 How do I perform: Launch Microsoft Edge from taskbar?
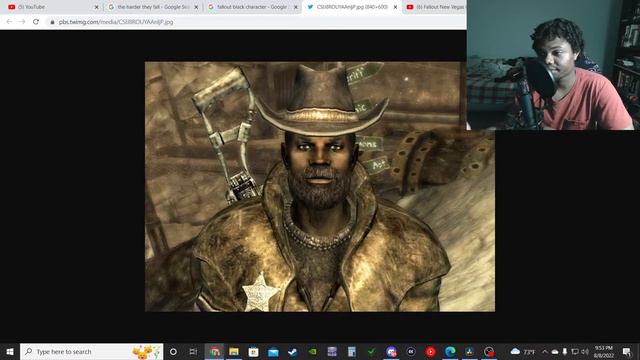[450, 351]
